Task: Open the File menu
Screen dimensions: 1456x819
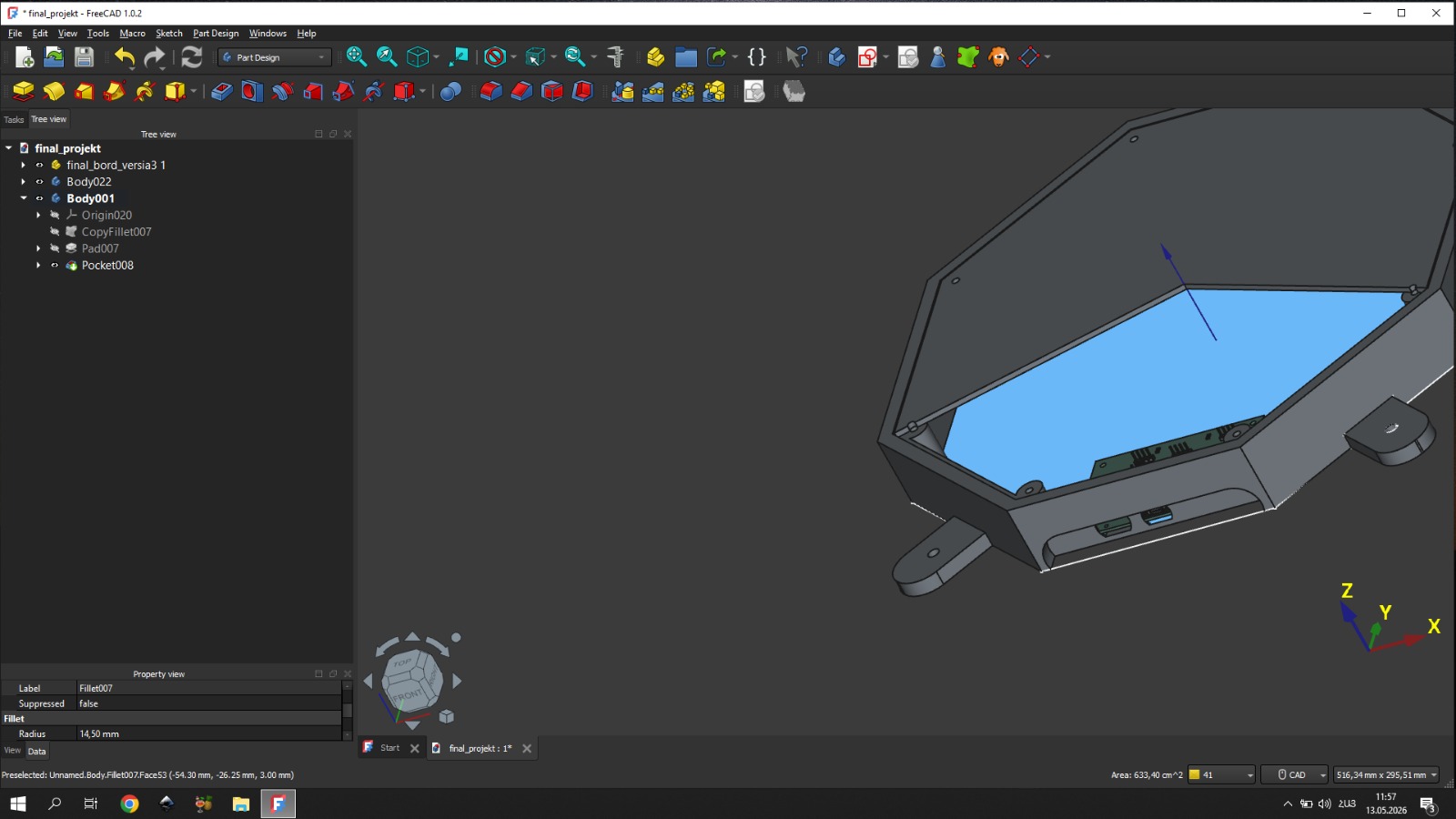Action: click(x=15, y=34)
